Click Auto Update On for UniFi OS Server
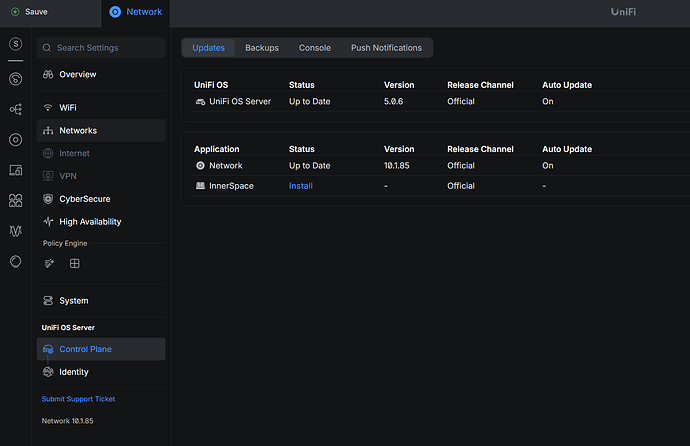Image resolution: width=690 pixels, height=446 pixels. tap(548, 102)
